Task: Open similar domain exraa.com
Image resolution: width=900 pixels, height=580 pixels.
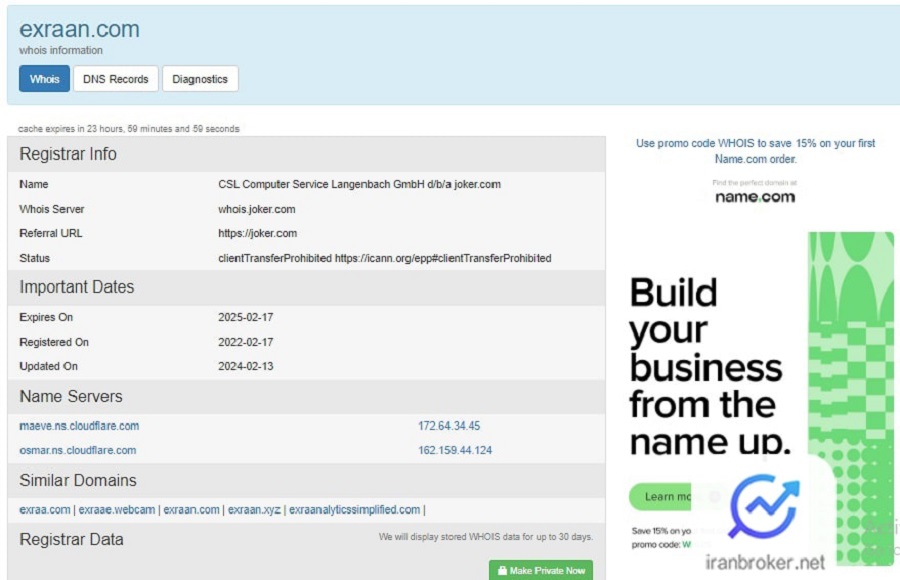Action: 45,510
